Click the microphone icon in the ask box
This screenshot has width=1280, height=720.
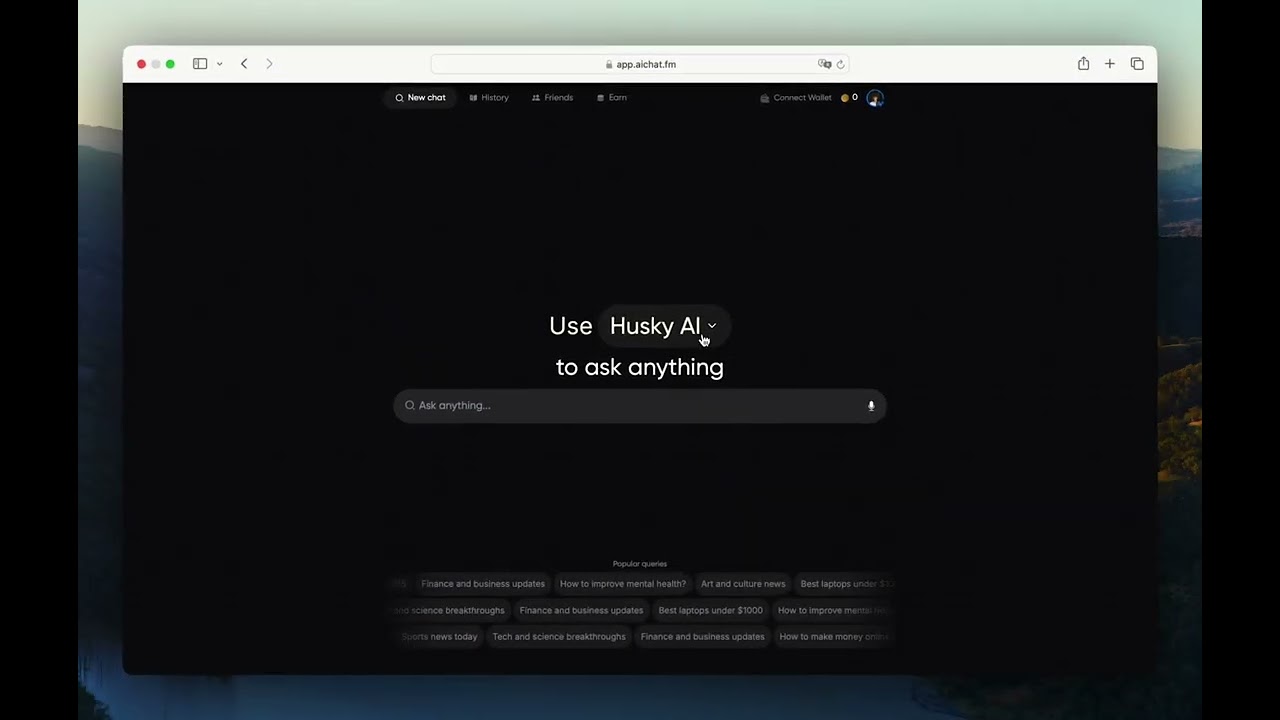[871, 406]
